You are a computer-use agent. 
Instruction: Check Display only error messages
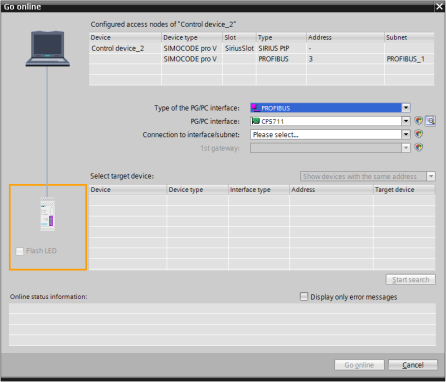(x=304, y=297)
